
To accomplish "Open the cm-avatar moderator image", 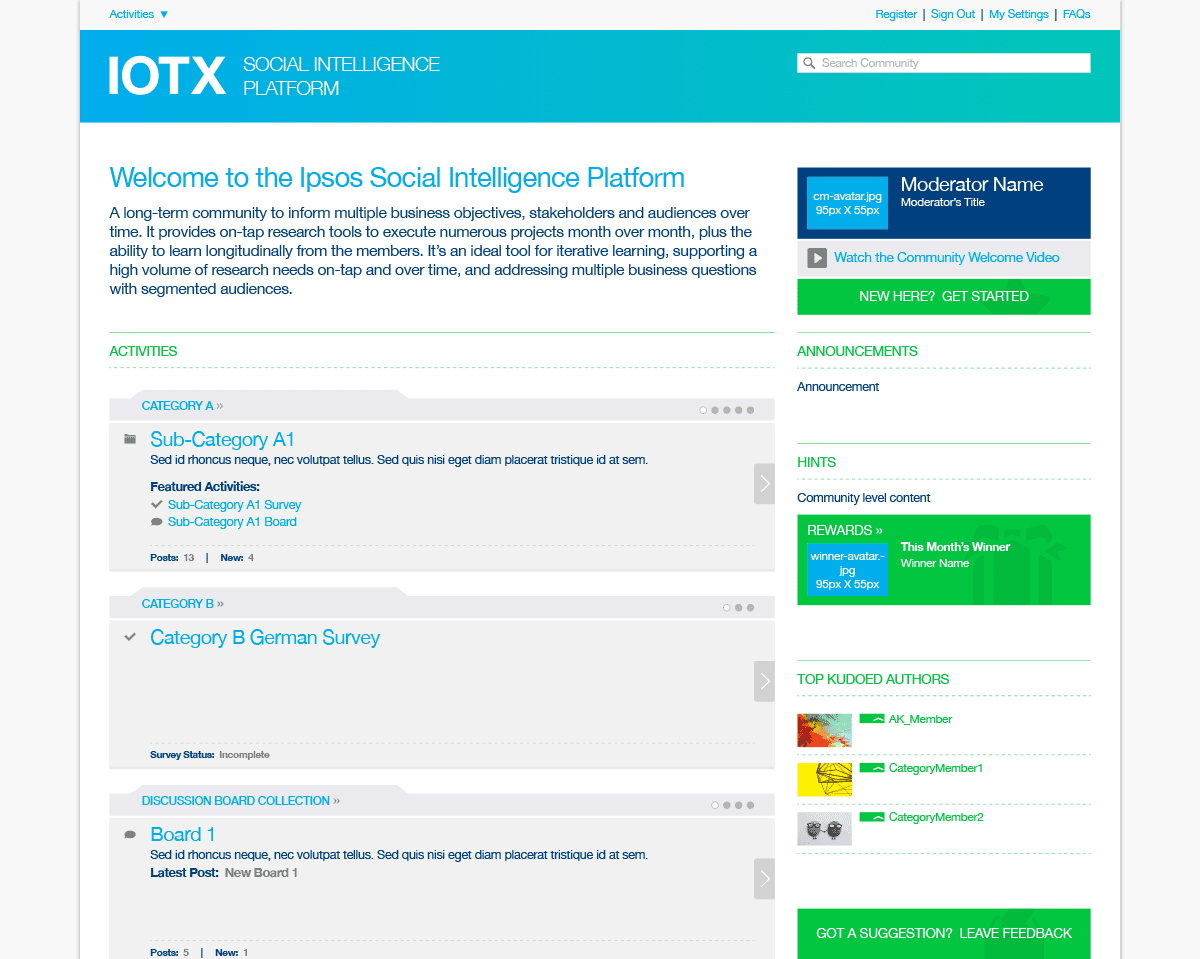I will click(847, 203).
